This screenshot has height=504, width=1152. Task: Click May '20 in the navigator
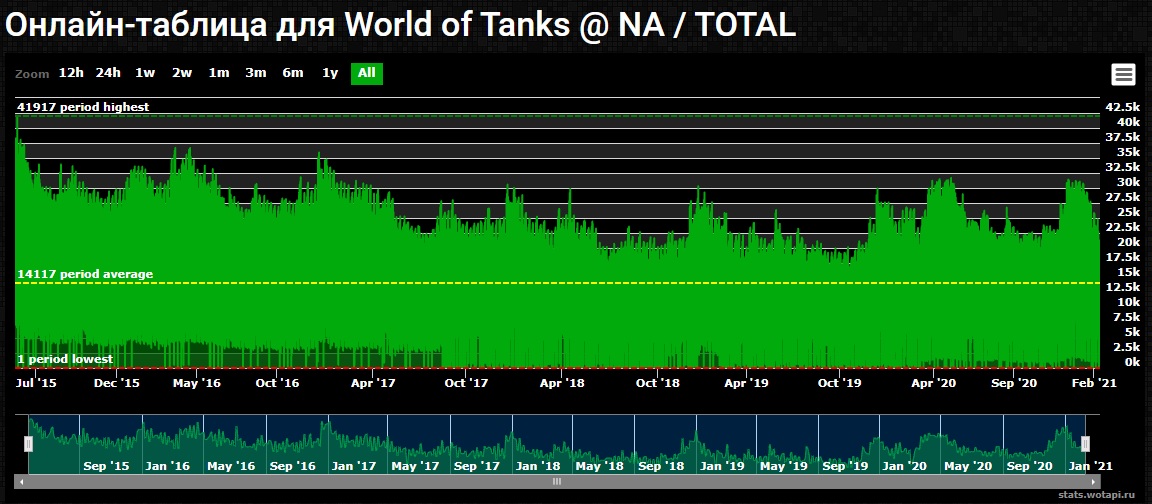click(967, 467)
